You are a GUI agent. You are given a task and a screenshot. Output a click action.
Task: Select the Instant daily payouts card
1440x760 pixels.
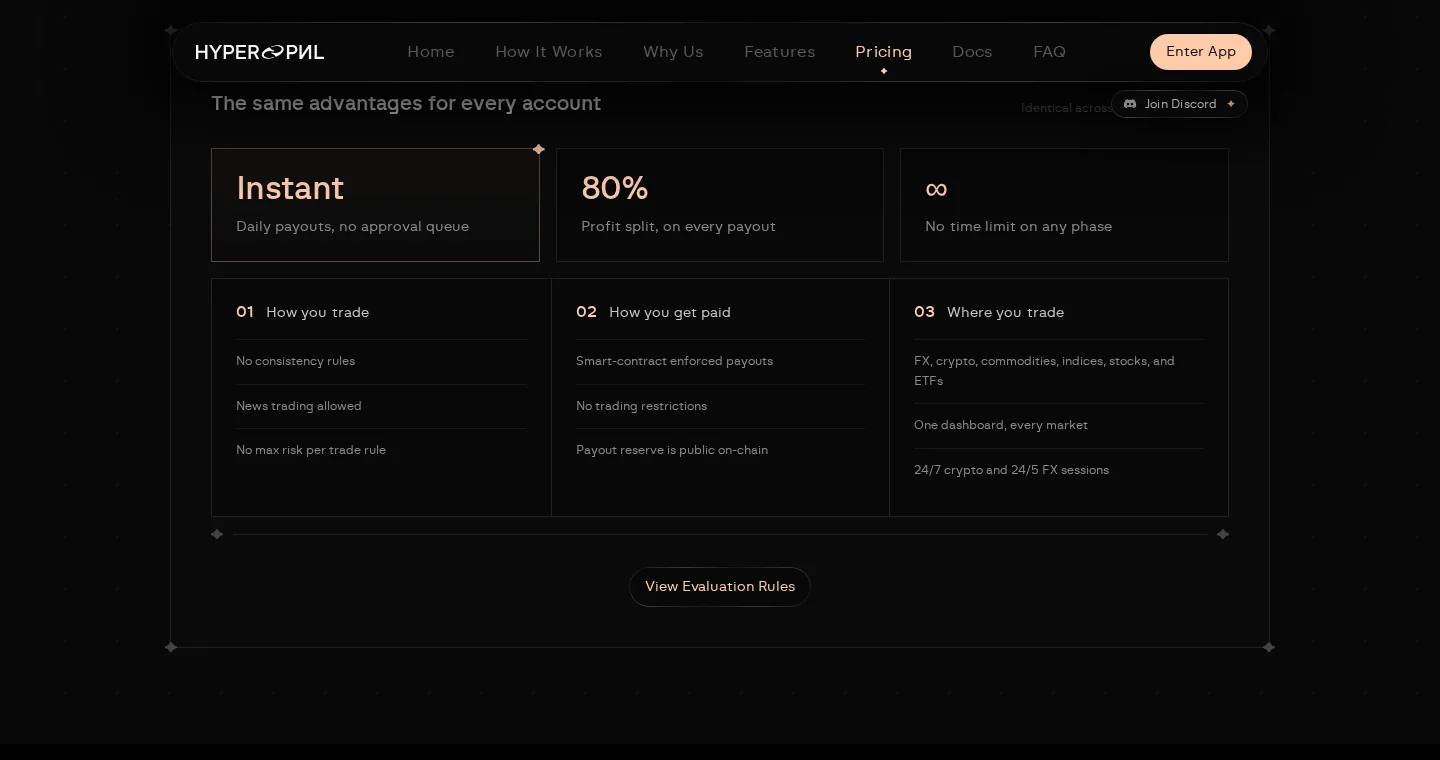(375, 205)
